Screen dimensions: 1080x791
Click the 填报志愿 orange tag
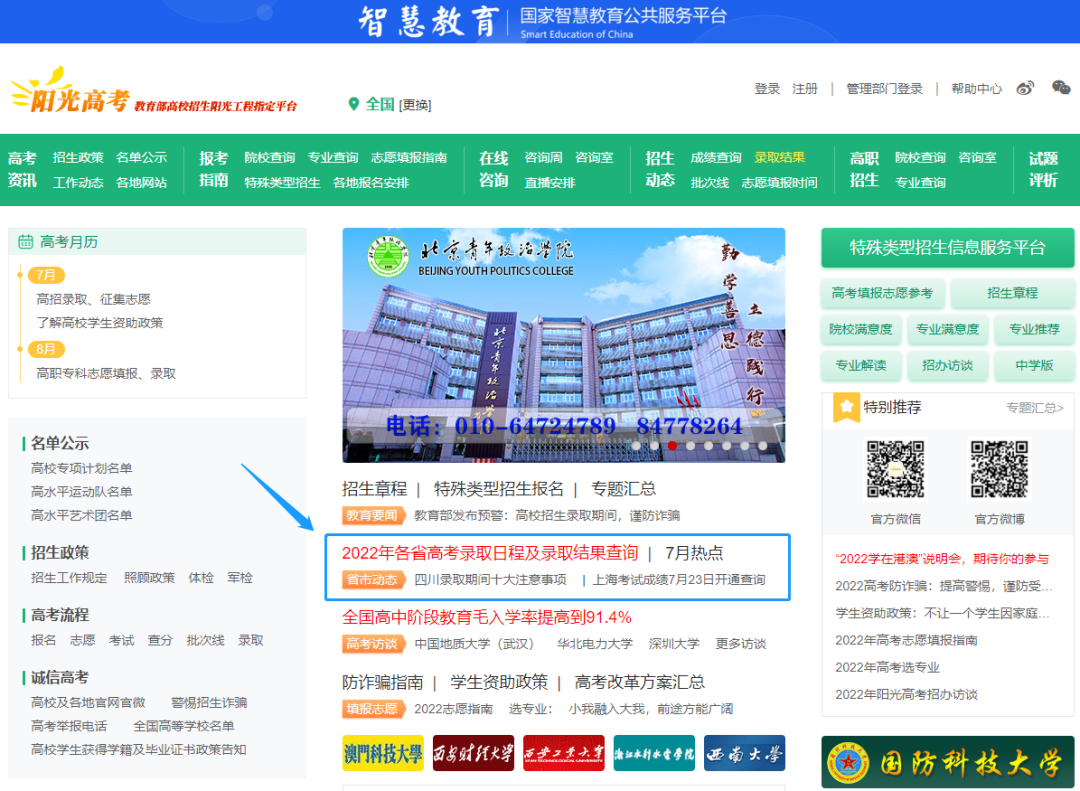[373, 709]
